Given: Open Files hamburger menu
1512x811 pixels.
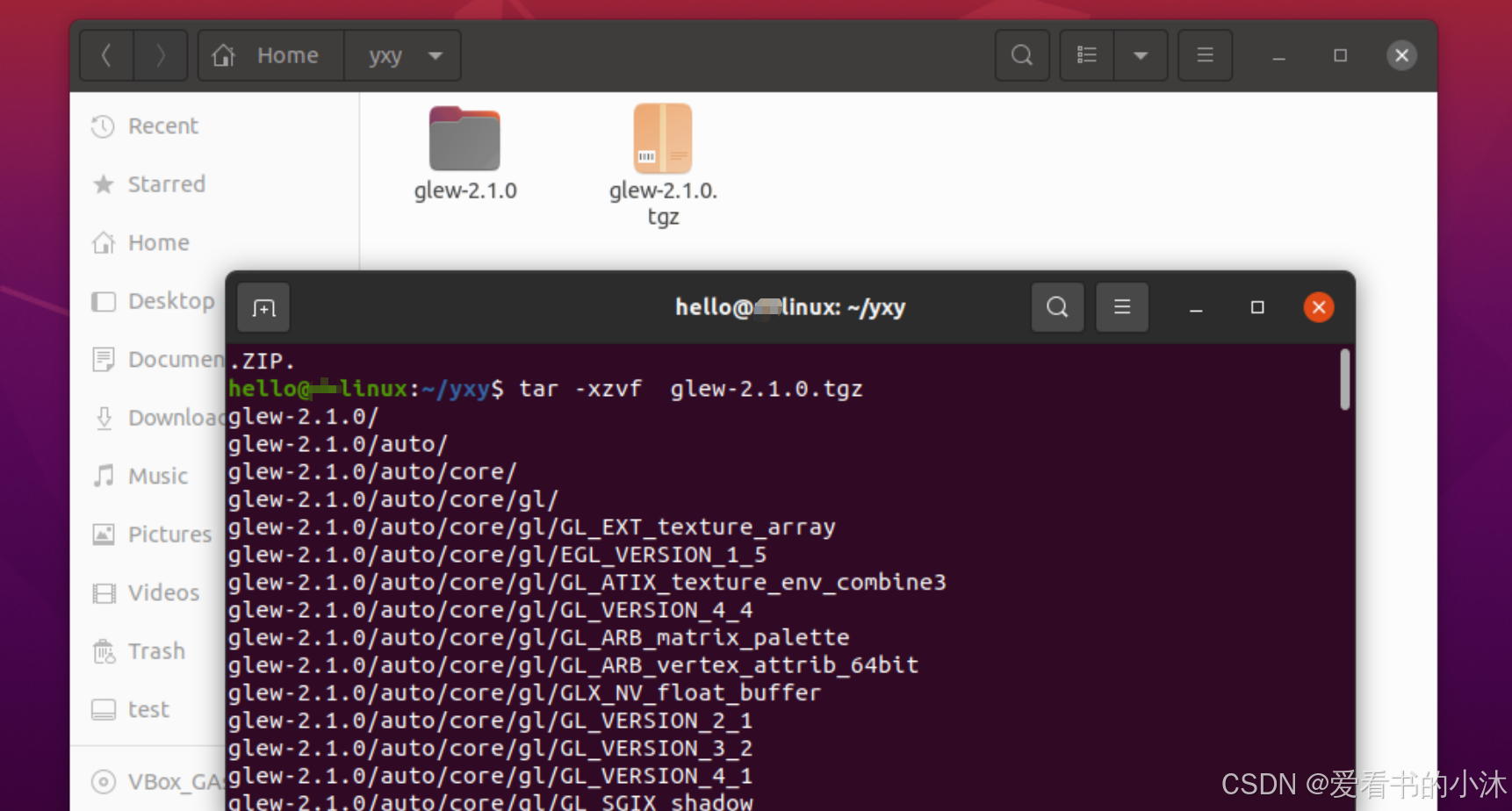Looking at the screenshot, I should tap(1205, 55).
